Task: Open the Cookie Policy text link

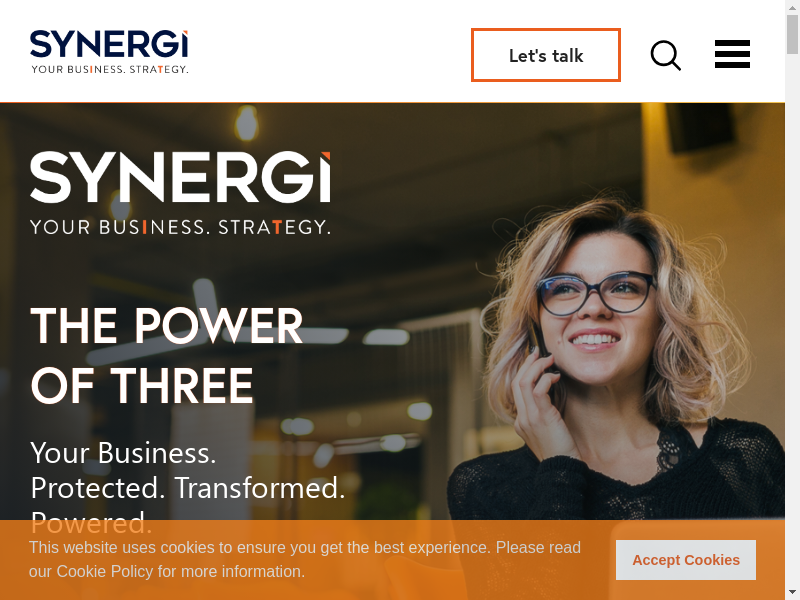Action: 105,571
